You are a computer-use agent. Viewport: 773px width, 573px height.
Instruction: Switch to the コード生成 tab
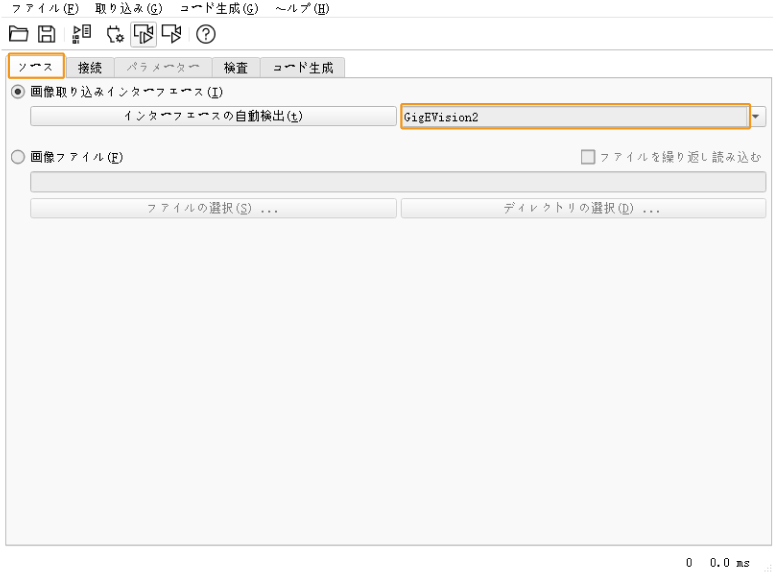(303, 68)
